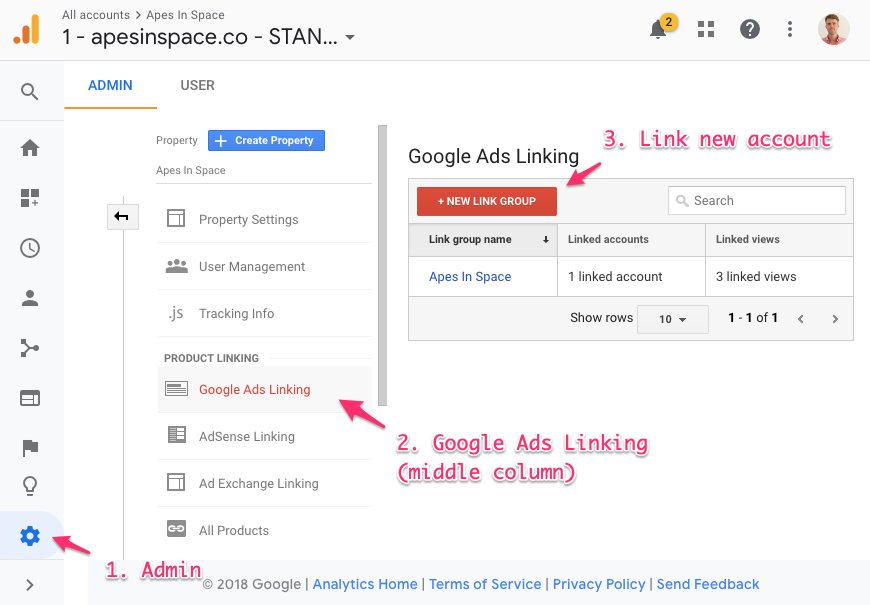Sort by Link group name arrow
The image size is (870, 605).
(x=546, y=240)
